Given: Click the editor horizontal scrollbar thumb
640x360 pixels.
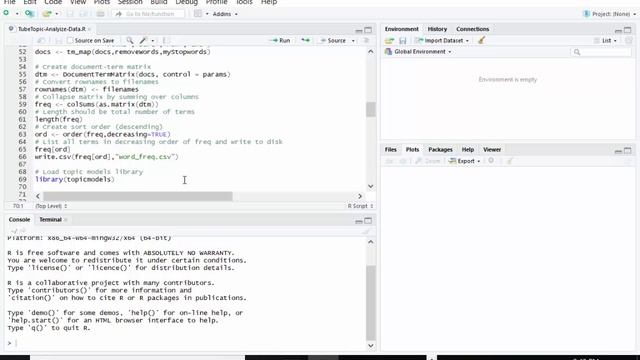Looking at the screenshot, I should pyautogui.click(x=138, y=196).
